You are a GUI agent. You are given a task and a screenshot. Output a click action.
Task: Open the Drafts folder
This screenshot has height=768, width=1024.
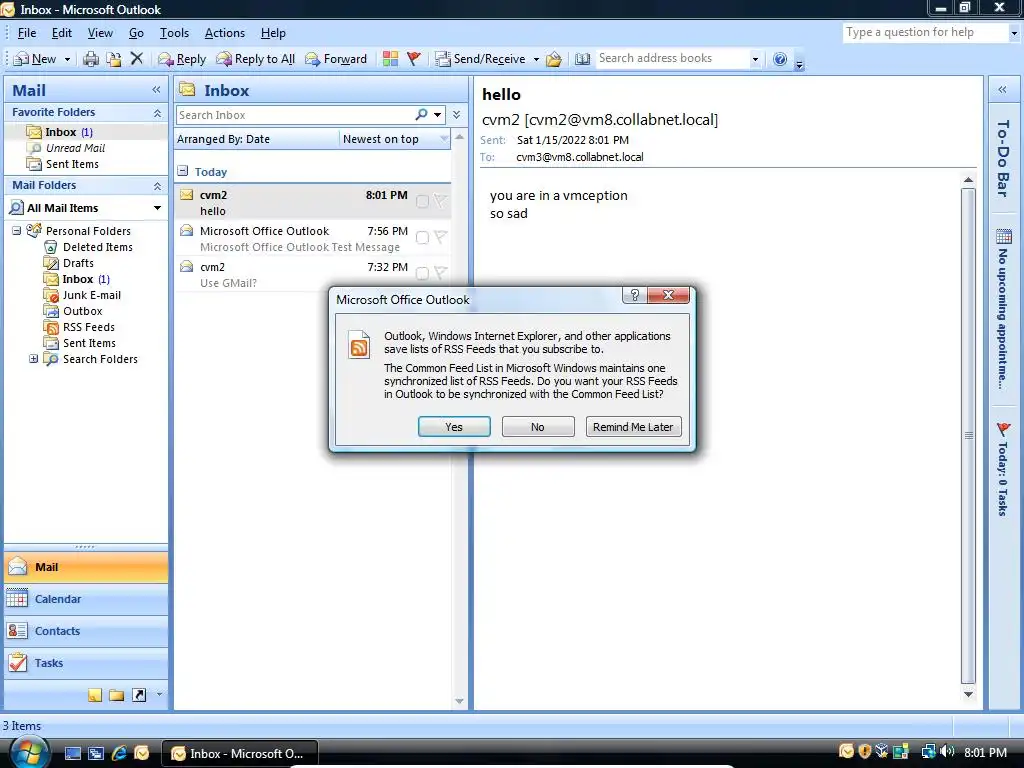point(78,263)
